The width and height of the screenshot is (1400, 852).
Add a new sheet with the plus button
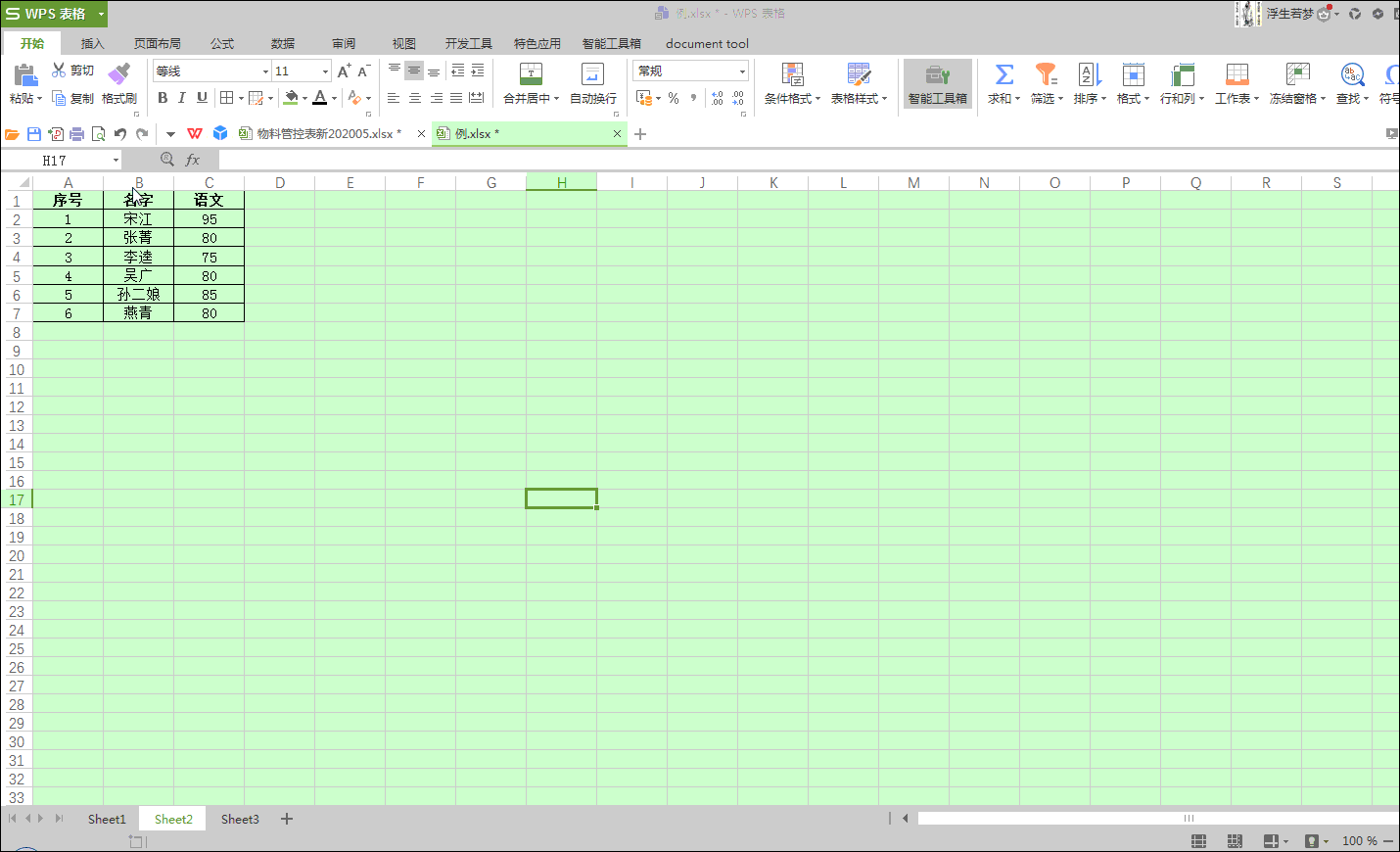287,819
